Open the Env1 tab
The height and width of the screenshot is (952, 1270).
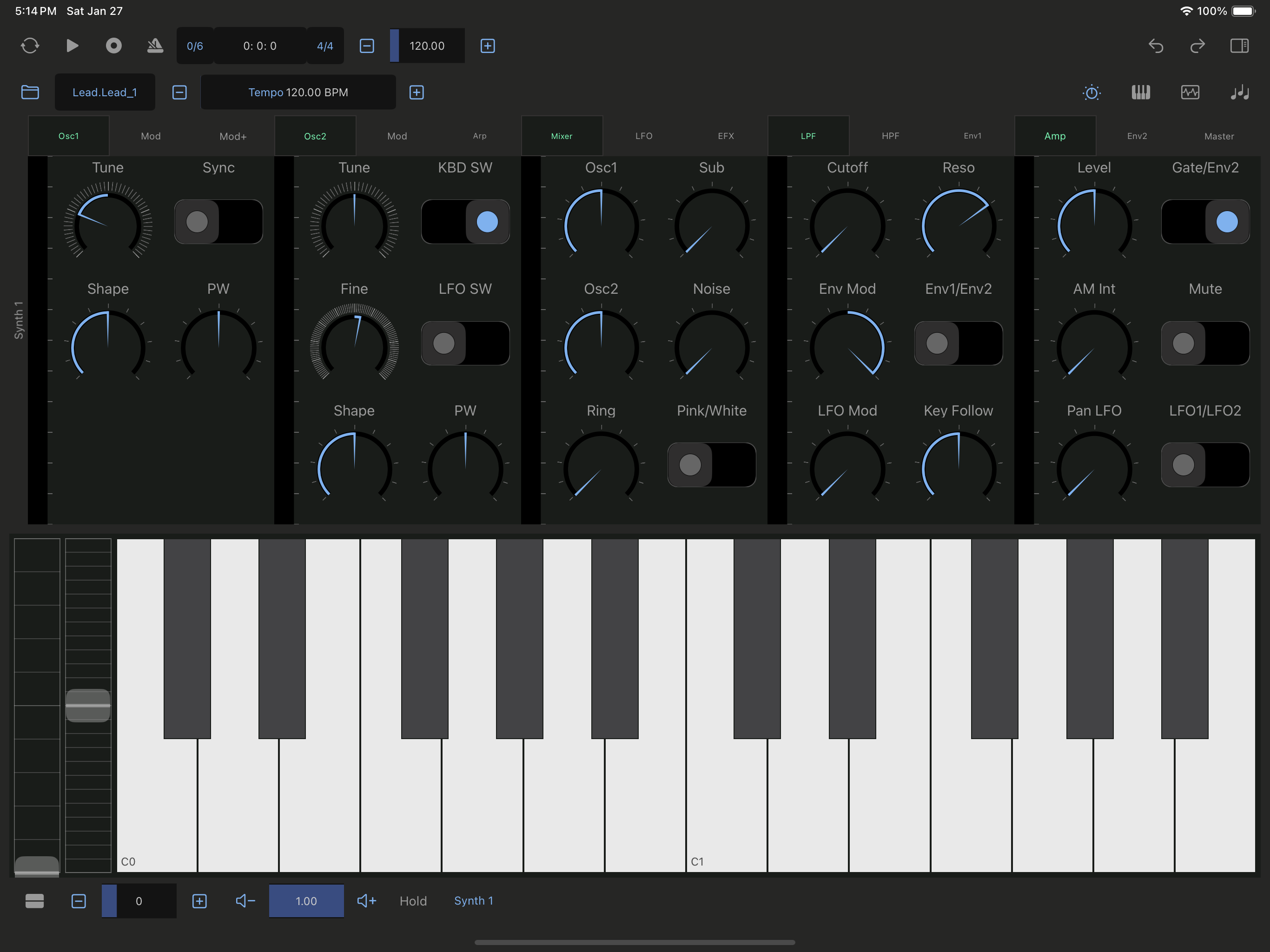pyautogui.click(x=972, y=136)
